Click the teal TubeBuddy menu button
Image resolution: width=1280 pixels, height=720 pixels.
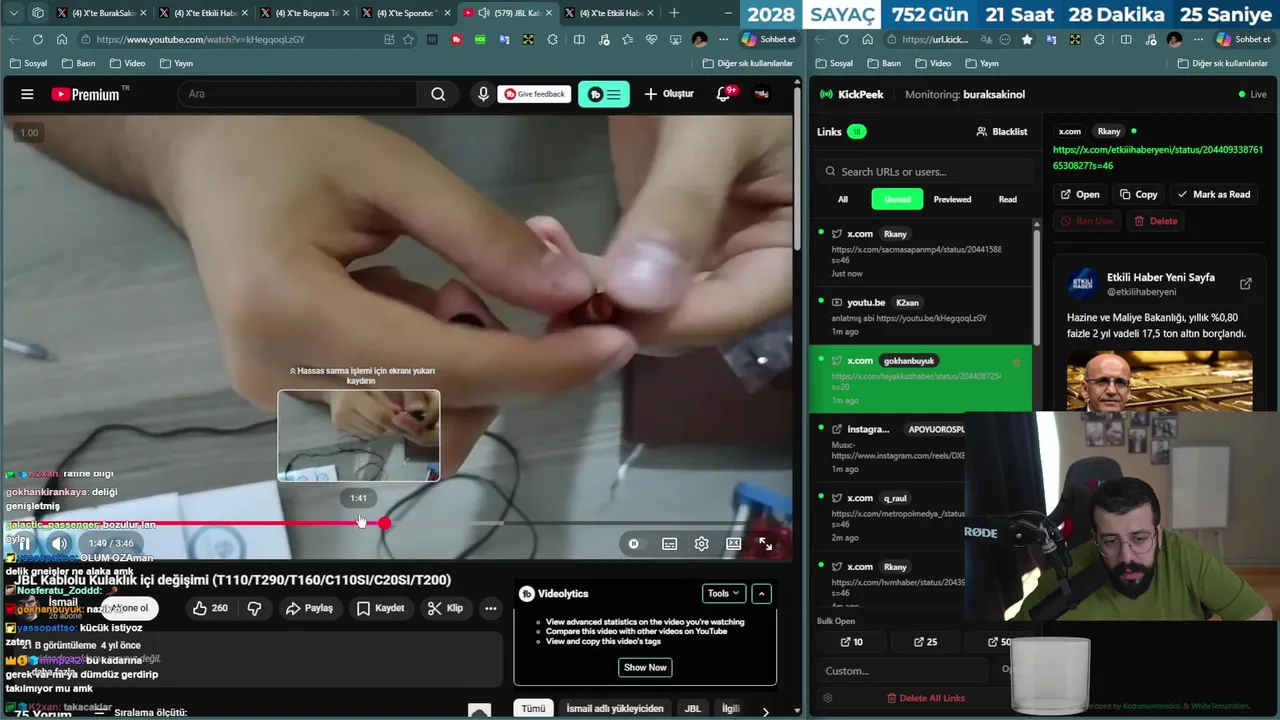coord(604,94)
